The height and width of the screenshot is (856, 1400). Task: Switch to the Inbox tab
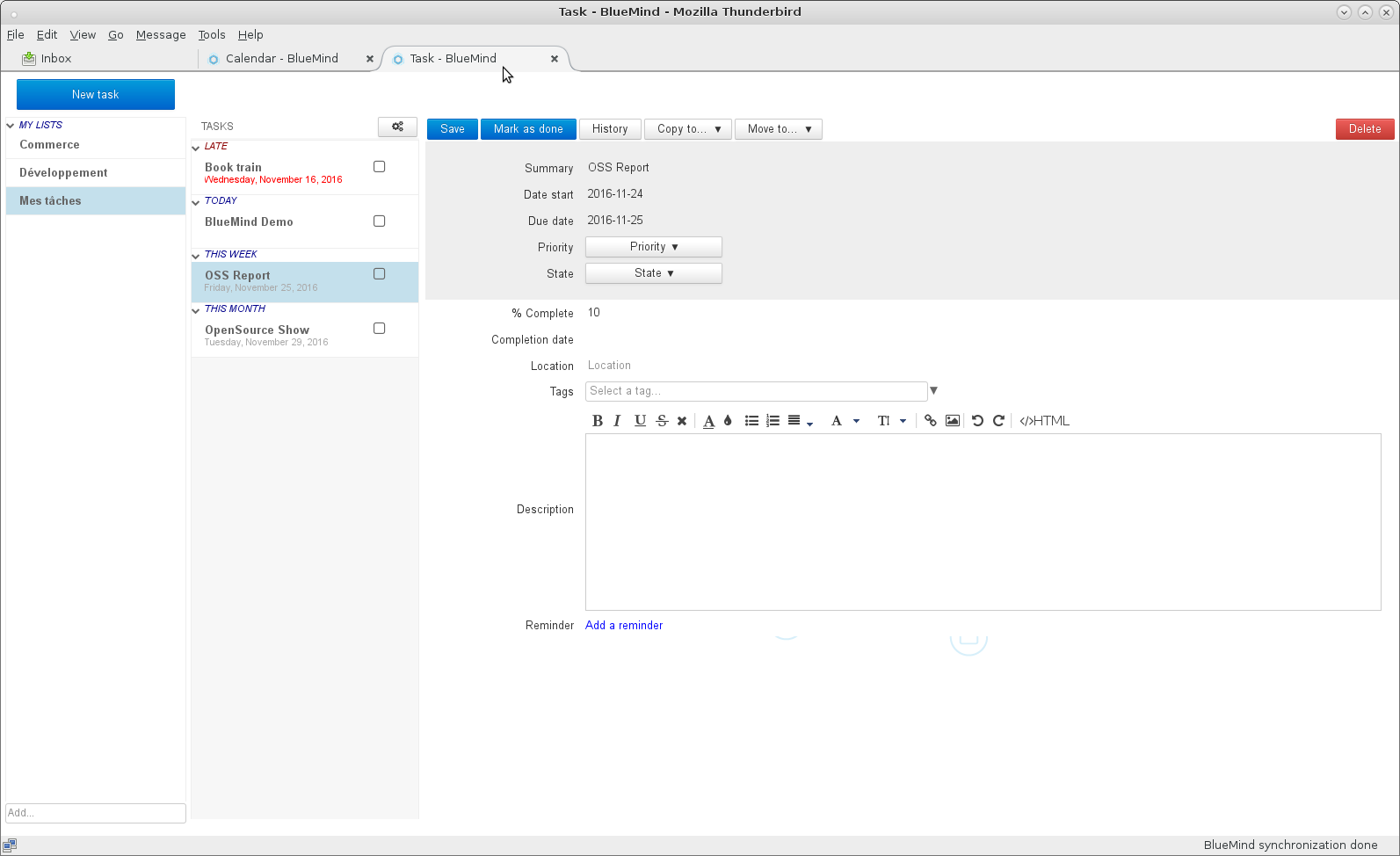point(56,58)
